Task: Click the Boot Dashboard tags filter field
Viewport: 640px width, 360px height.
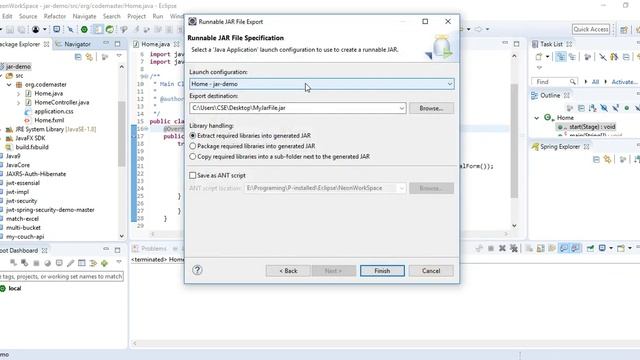Action: (x=62, y=276)
